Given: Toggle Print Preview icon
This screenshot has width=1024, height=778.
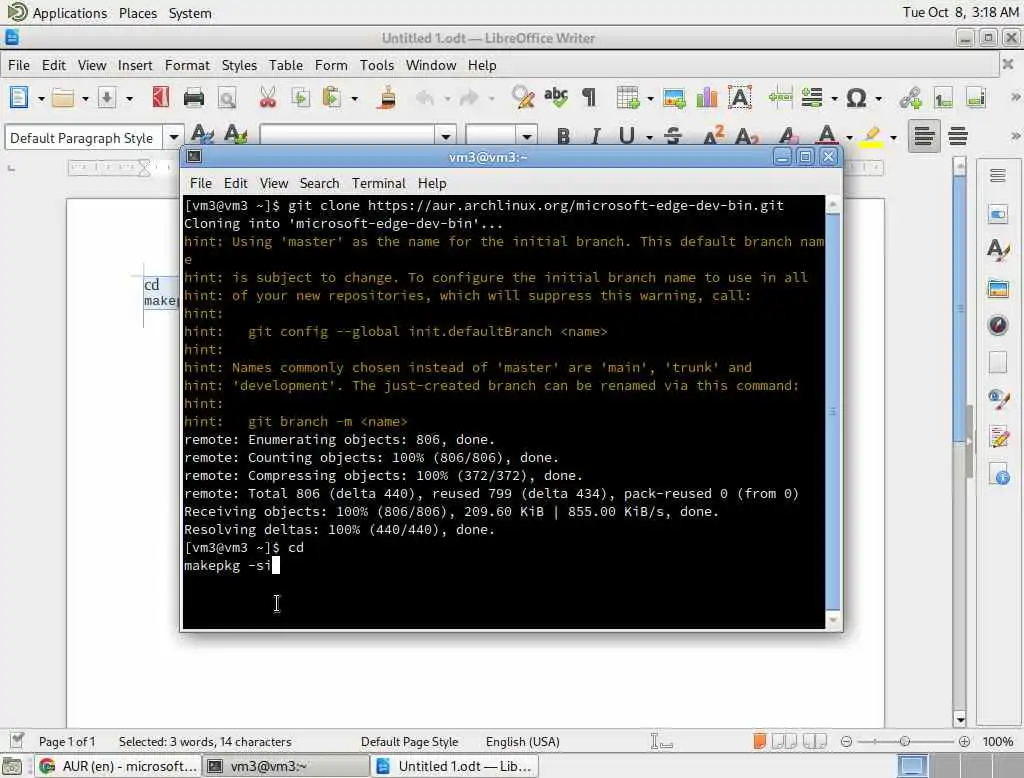Looking at the screenshot, I should point(227,98).
